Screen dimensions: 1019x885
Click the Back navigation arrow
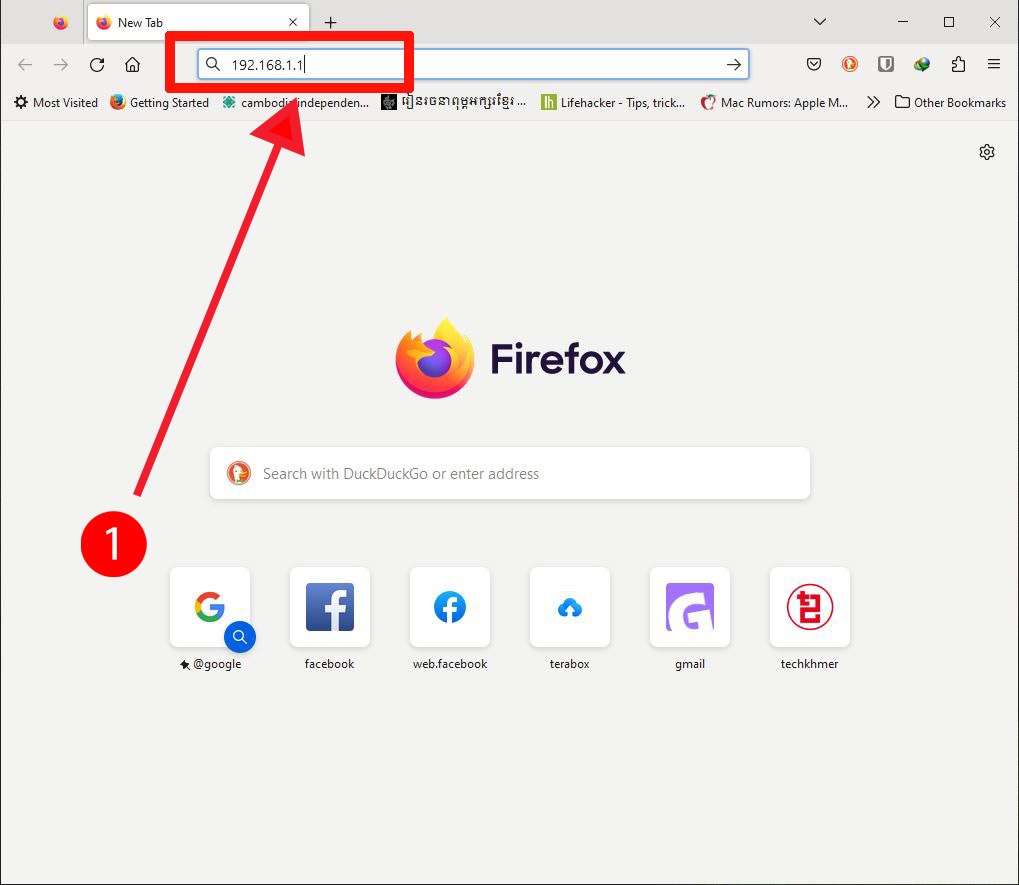[x=25, y=64]
